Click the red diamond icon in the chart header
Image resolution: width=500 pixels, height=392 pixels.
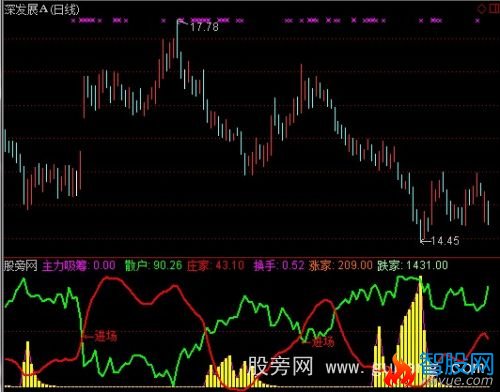(482, 9)
